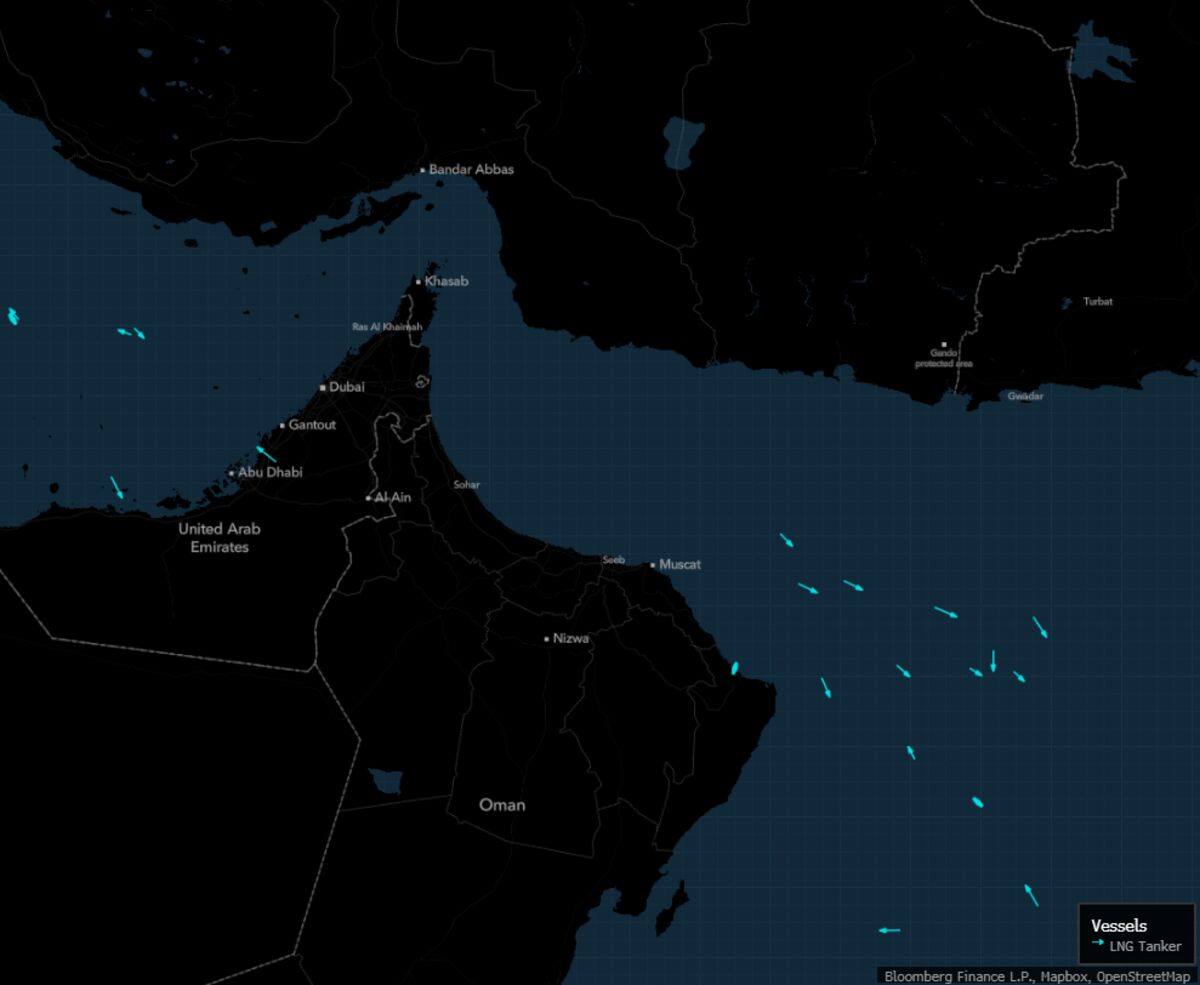This screenshot has width=1200, height=985.
Task: Click the United Arab Emirates country label
Action: coord(221,537)
